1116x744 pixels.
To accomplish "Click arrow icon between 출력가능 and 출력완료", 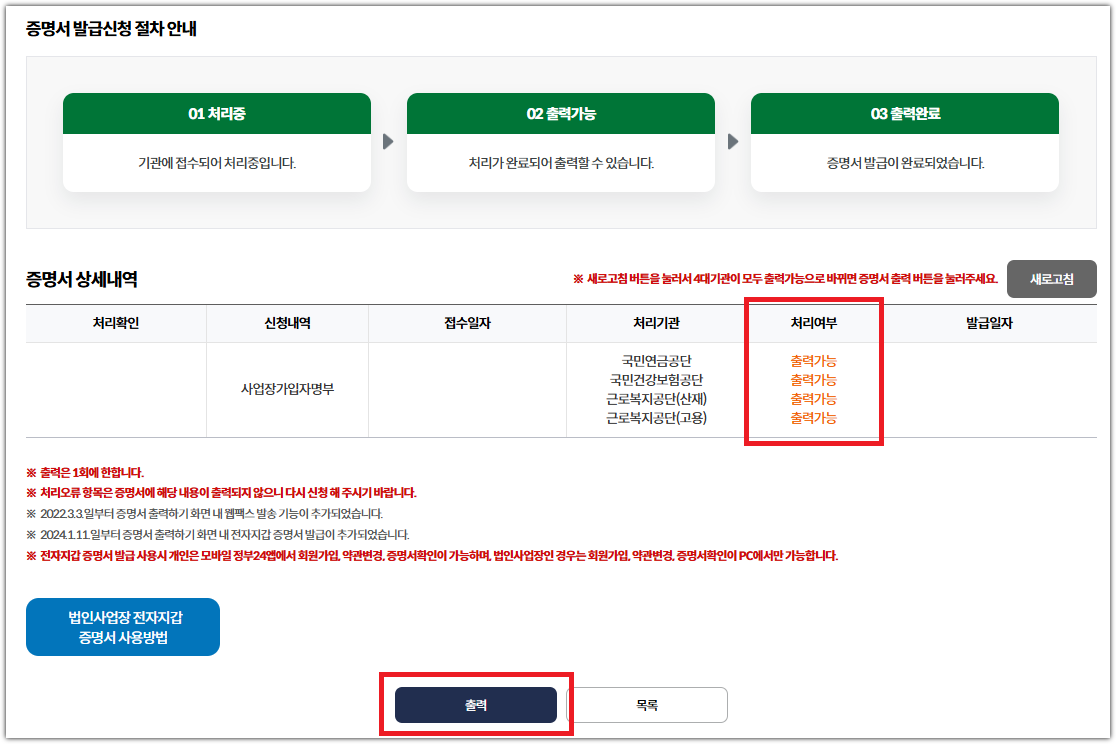I will point(733,142).
